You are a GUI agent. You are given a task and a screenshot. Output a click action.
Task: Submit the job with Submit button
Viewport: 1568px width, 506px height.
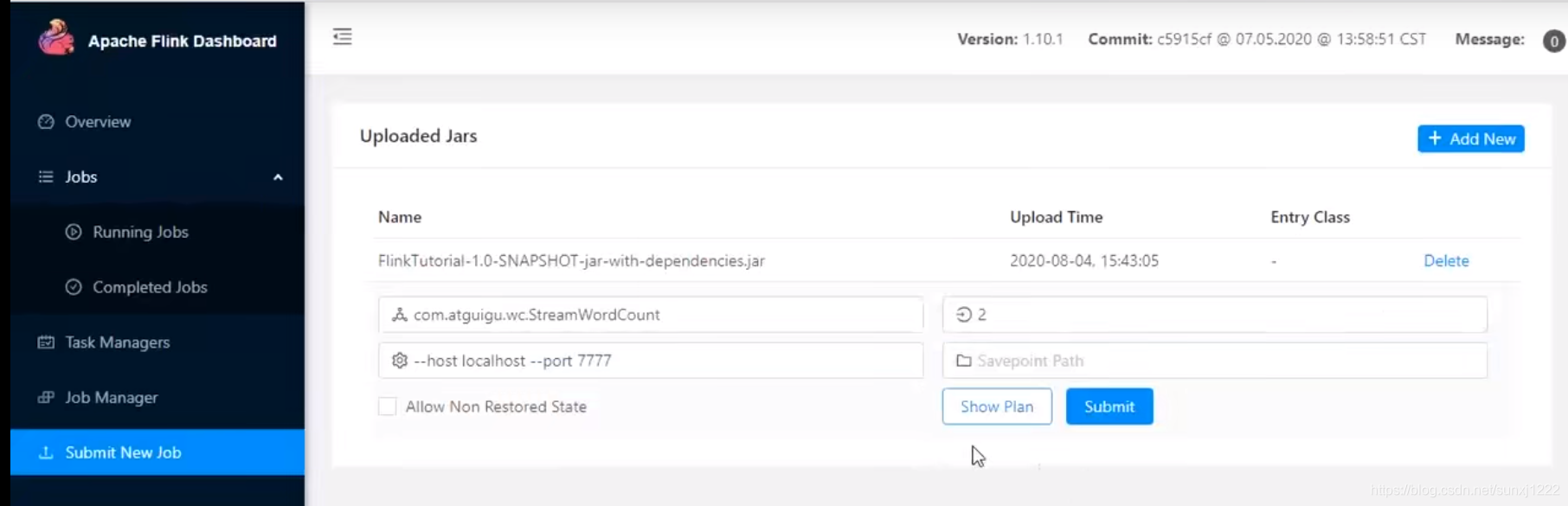[x=1109, y=407]
